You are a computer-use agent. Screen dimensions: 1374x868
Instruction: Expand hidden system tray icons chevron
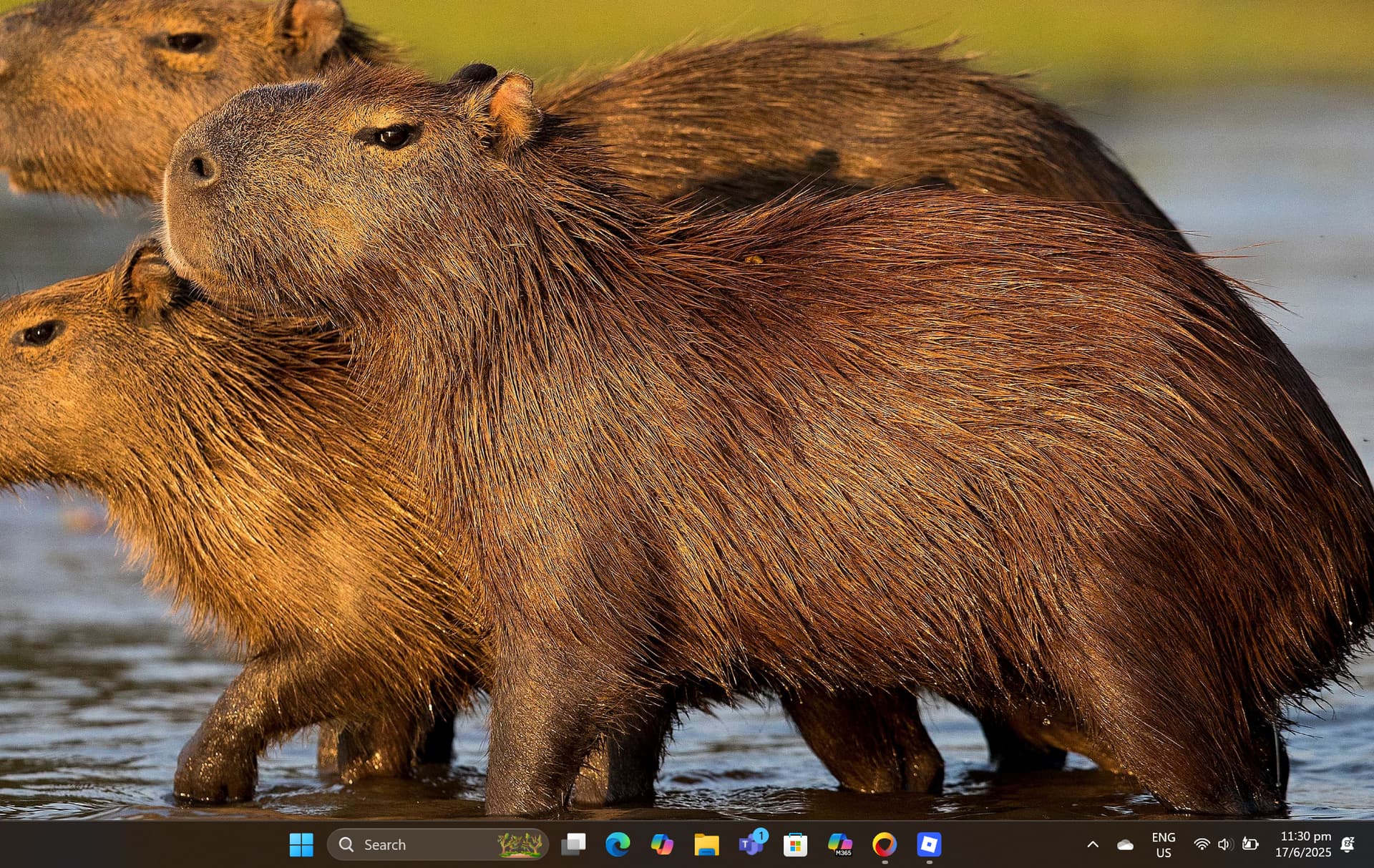(1093, 844)
